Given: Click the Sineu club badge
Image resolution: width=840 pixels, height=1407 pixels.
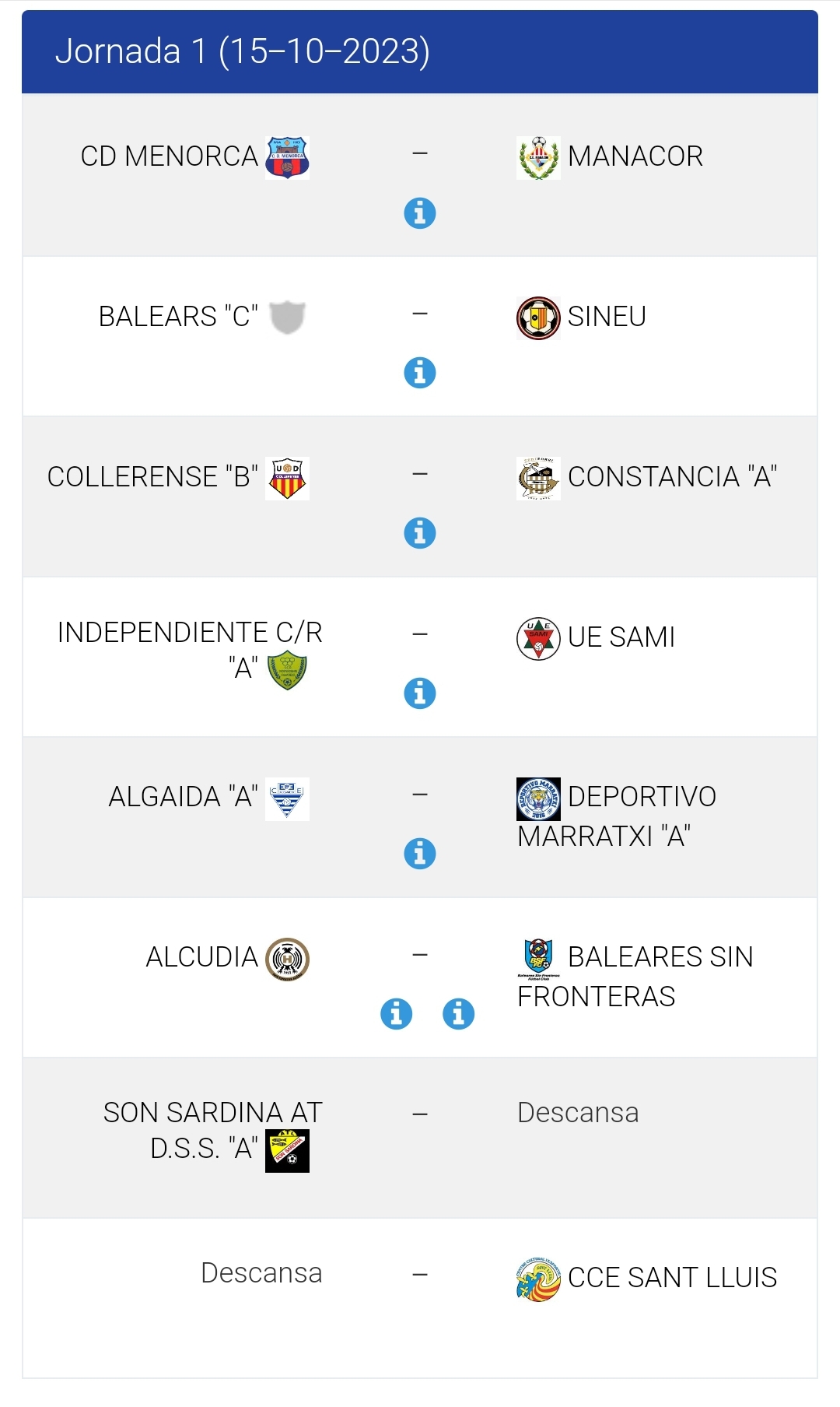Looking at the screenshot, I should tap(538, 318).
